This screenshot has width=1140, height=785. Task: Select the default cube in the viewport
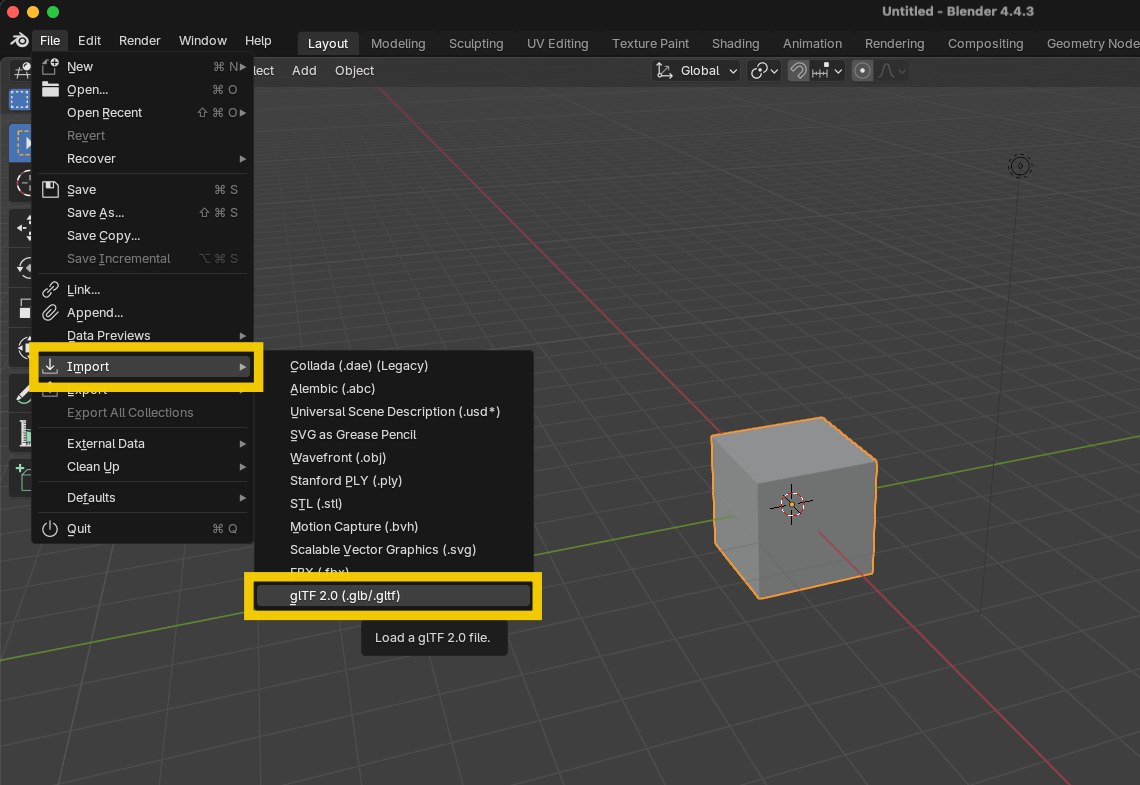(794, 507)
